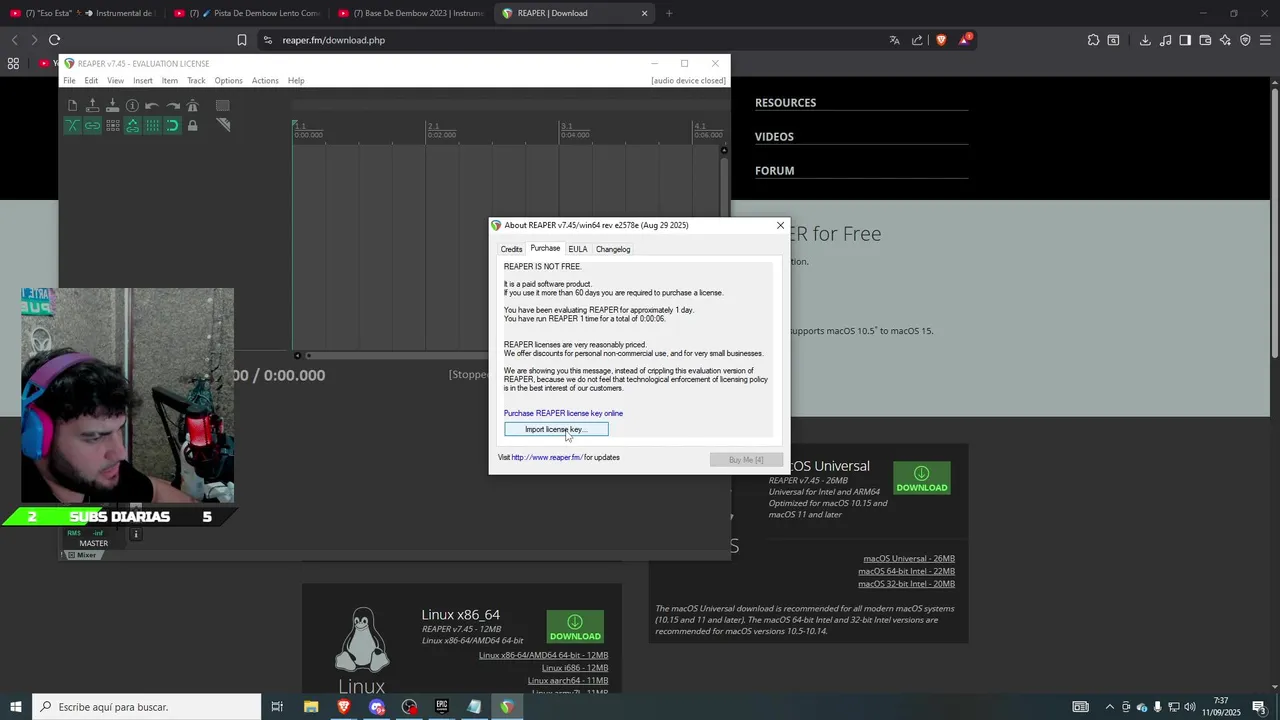Toggle item grouping link icon in REAPER
This screenshot has height=720, width=1280.
click(92, 125)
